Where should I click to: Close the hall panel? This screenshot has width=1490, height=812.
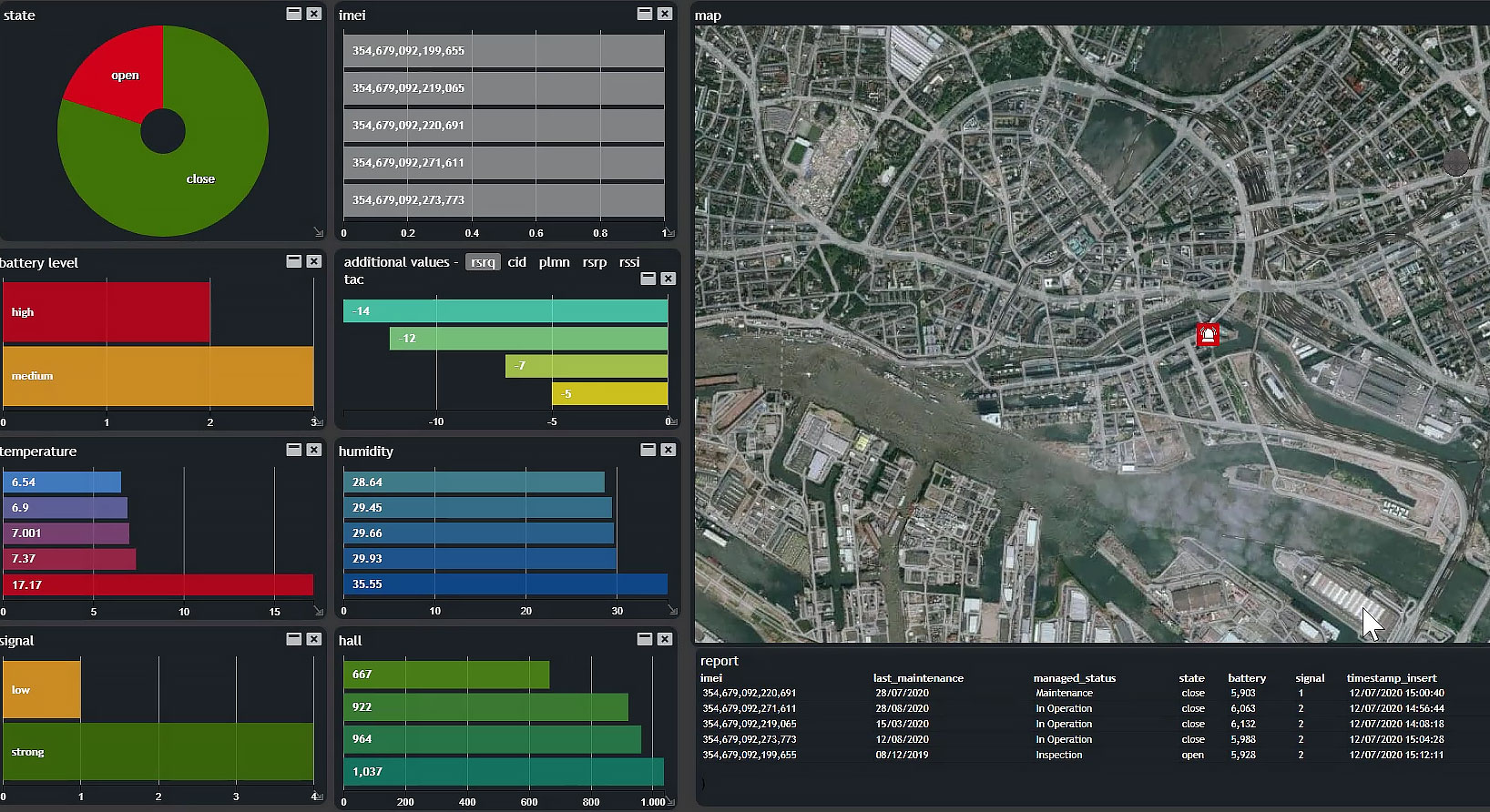pyautogui.click(x=665, y=639)
